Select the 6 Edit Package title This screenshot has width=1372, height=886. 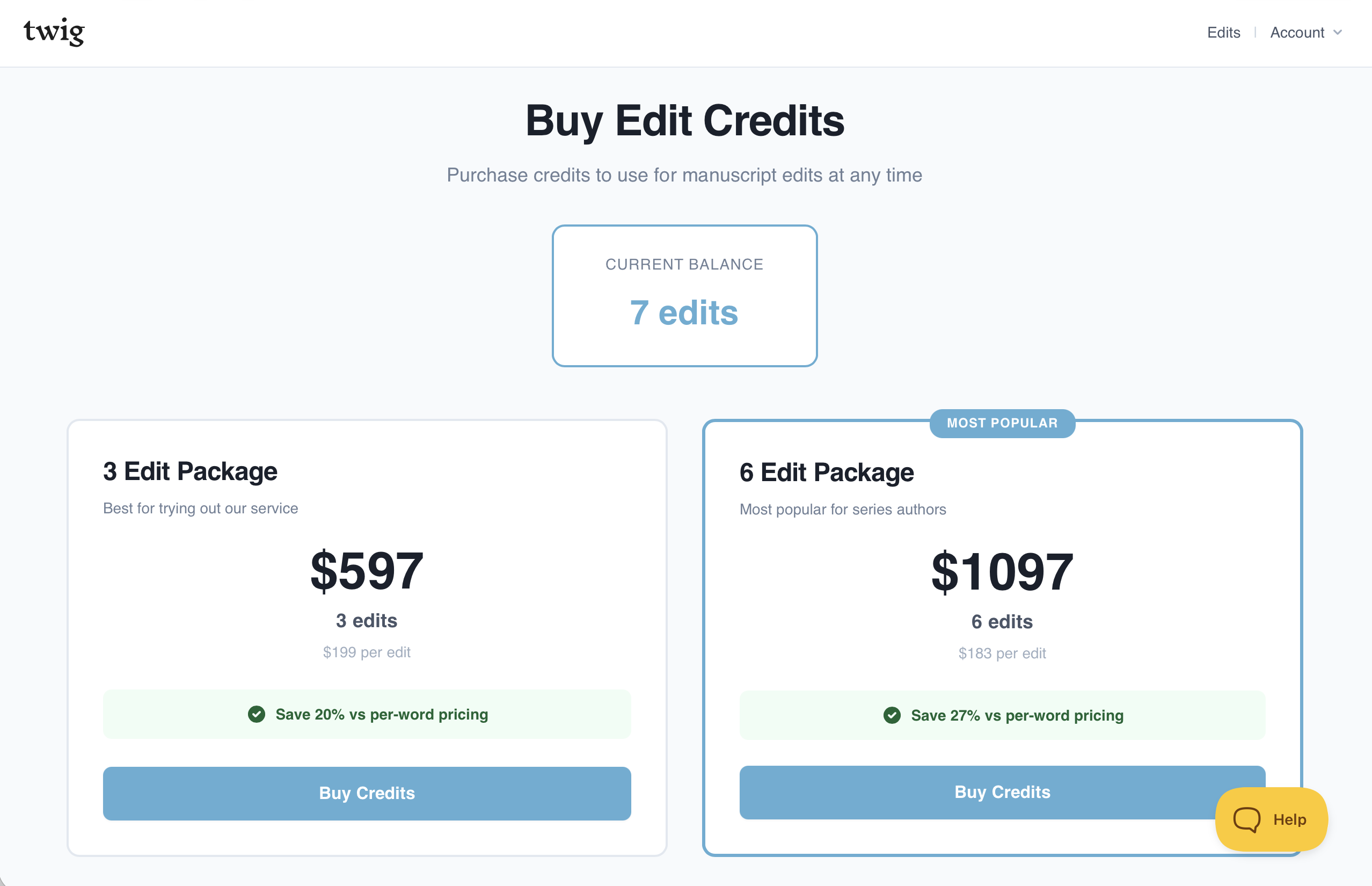point(826,473)
